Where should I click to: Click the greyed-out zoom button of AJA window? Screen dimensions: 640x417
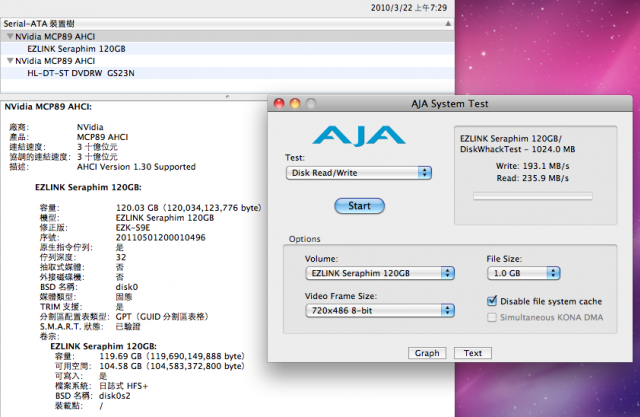[311, 104]
